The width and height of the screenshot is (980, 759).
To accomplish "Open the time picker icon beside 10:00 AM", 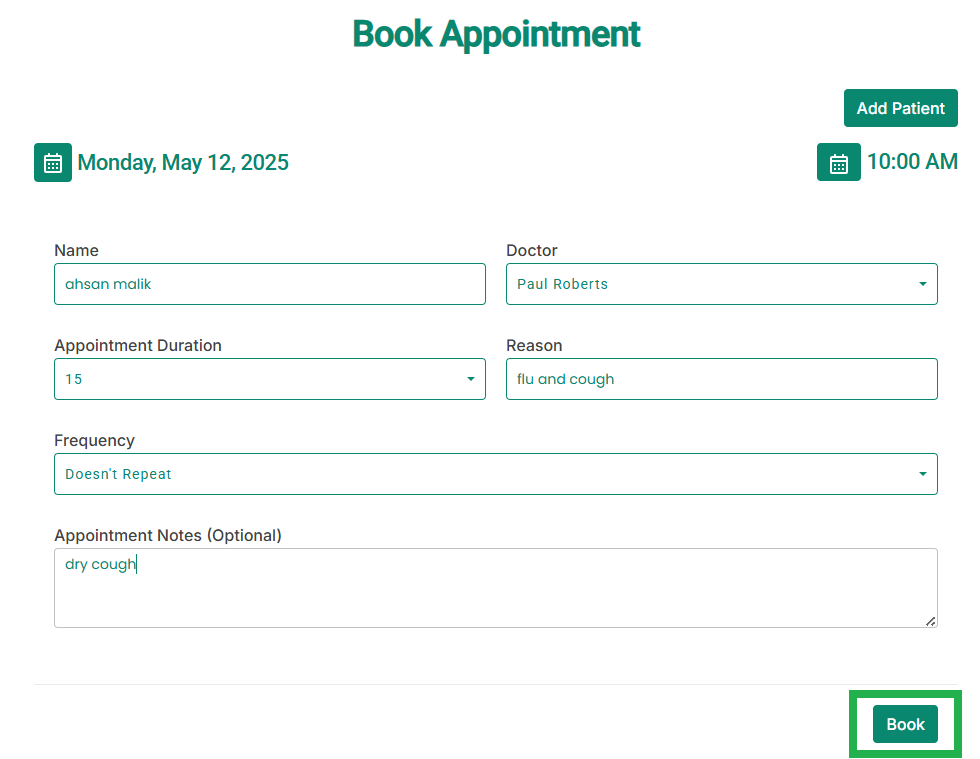I will (838, 162).
